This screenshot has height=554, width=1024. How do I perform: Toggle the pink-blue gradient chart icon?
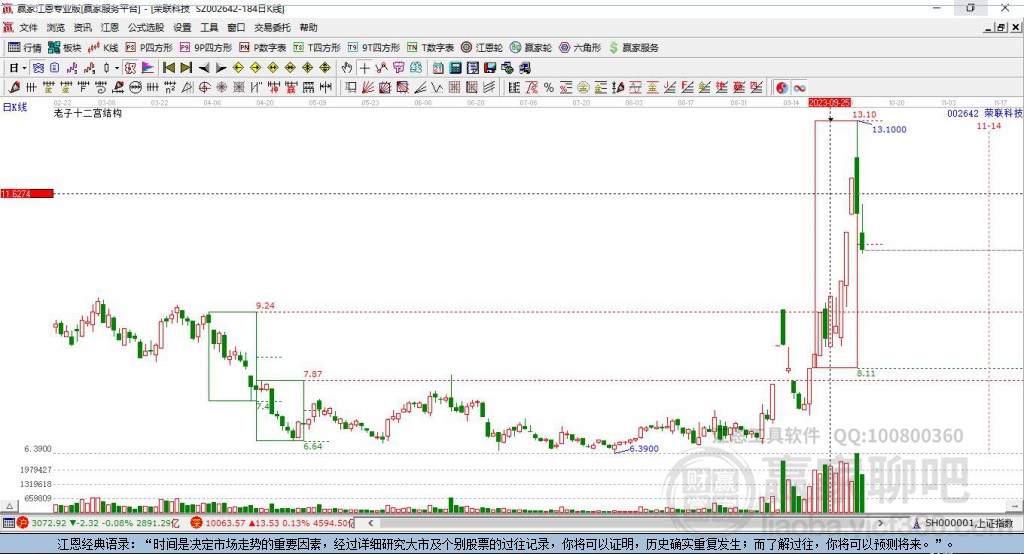[x=148, y=68]
